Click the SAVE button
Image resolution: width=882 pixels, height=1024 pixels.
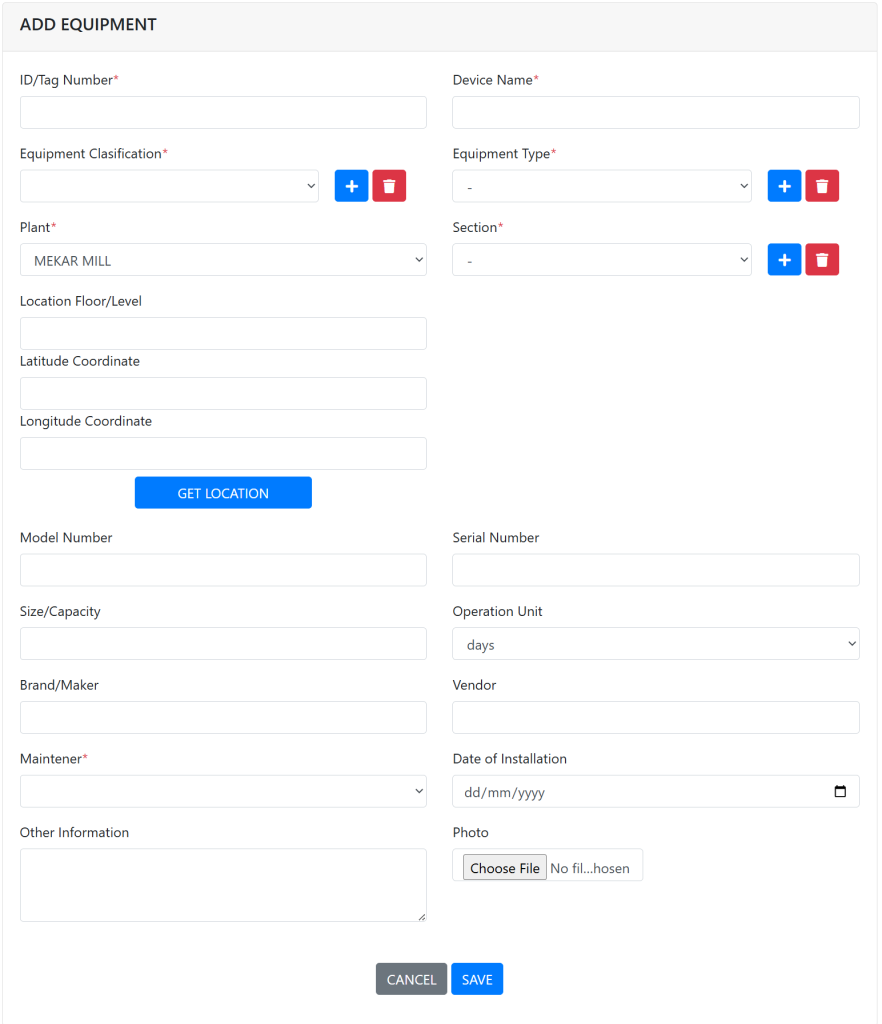(x=477, y=979)
